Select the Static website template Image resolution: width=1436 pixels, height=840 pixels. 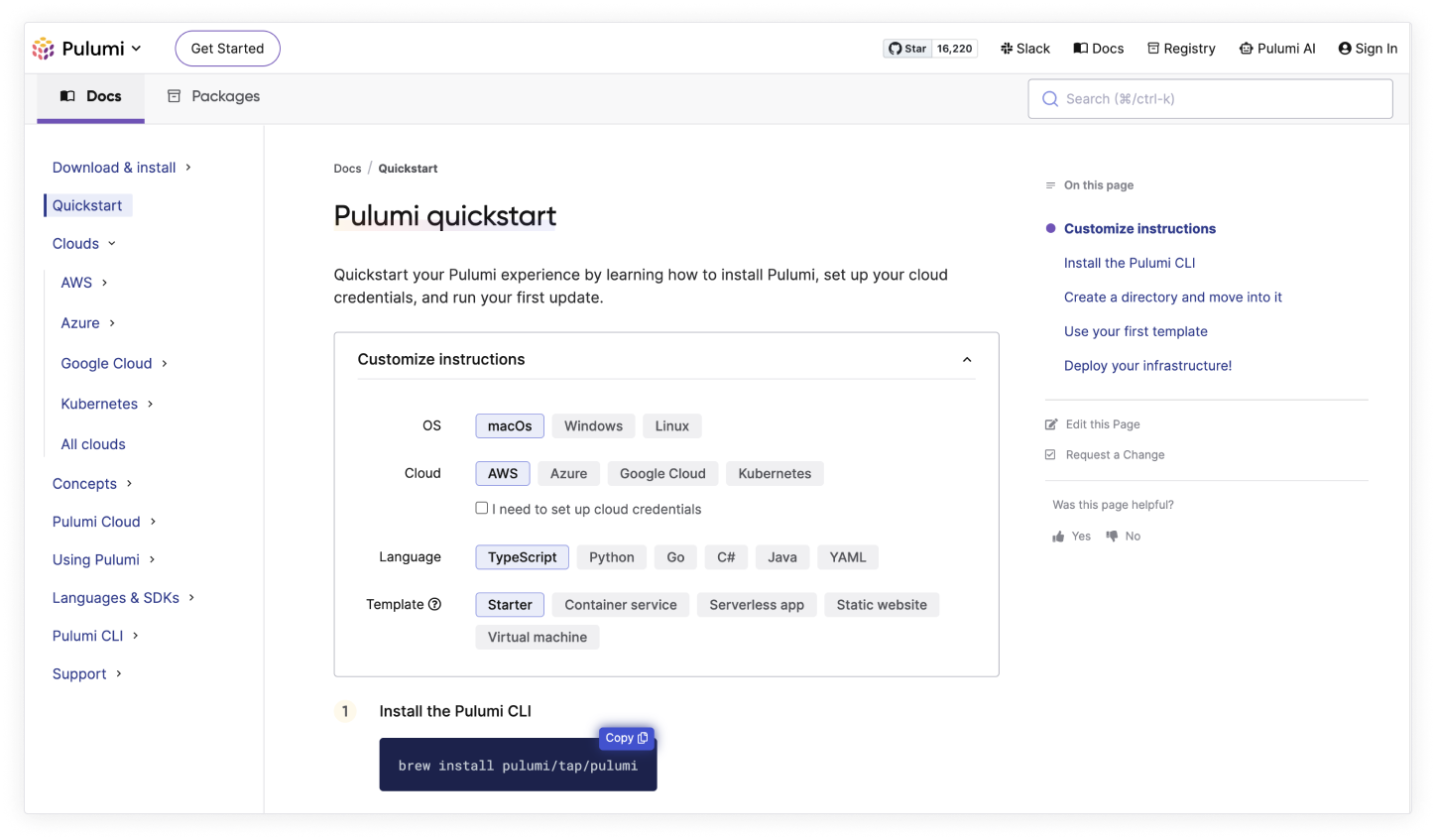click(x=882, y=605)
